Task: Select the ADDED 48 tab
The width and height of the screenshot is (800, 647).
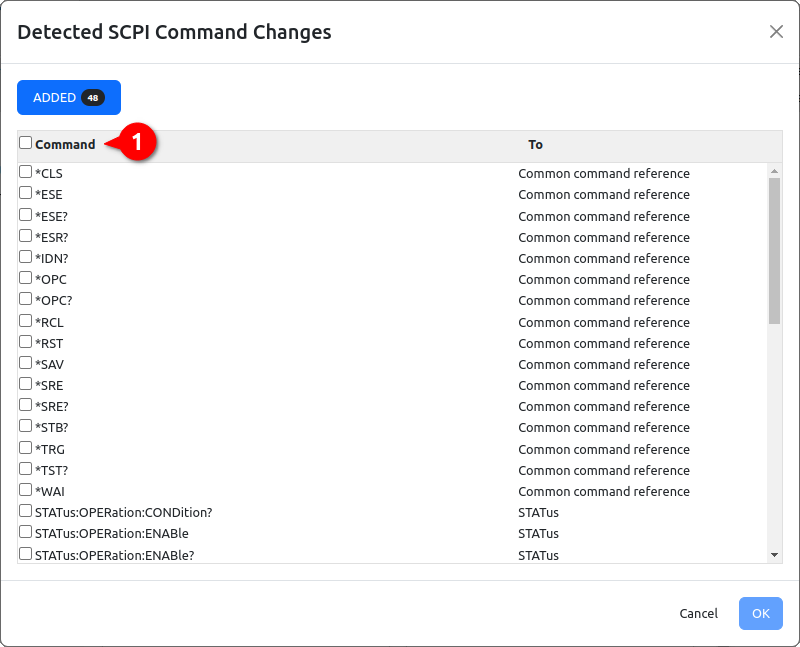Action: (x=69, y=97)
